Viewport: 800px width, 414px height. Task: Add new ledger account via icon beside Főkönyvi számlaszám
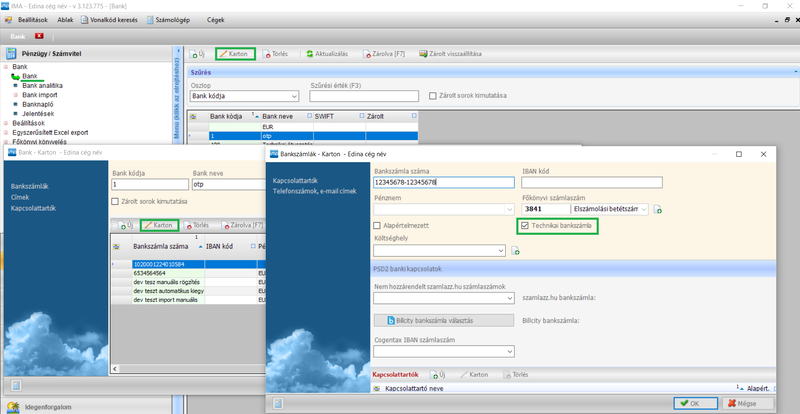pyautogui.click(x=658, y=210)
